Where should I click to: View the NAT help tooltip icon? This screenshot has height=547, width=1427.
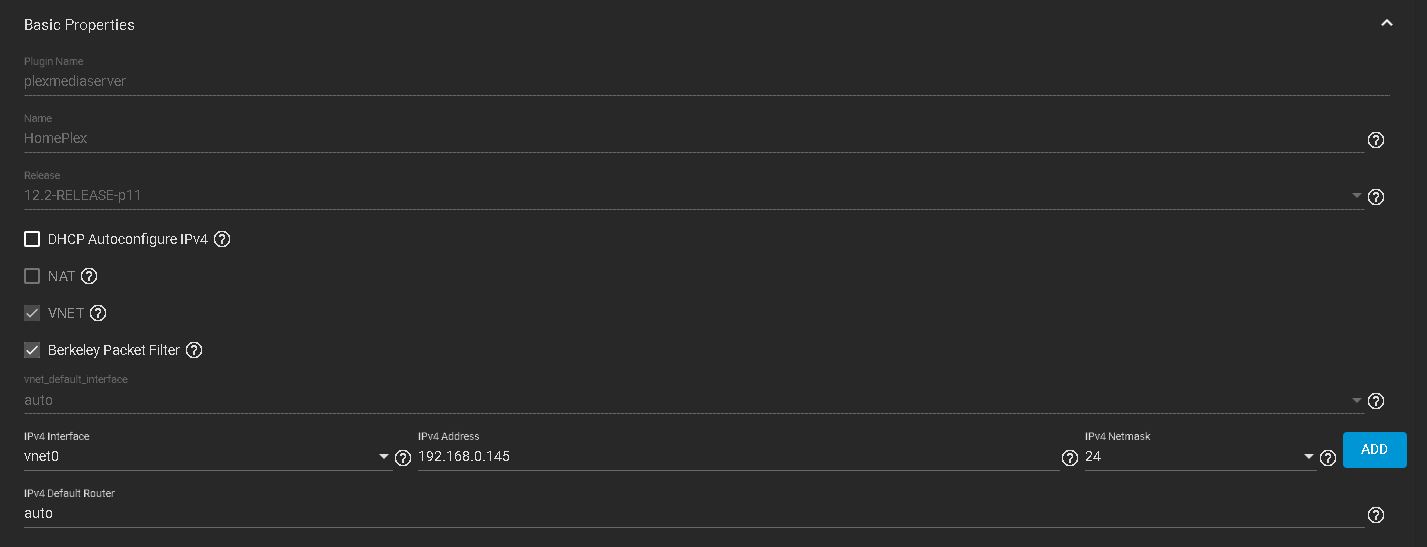click(88, 276)
